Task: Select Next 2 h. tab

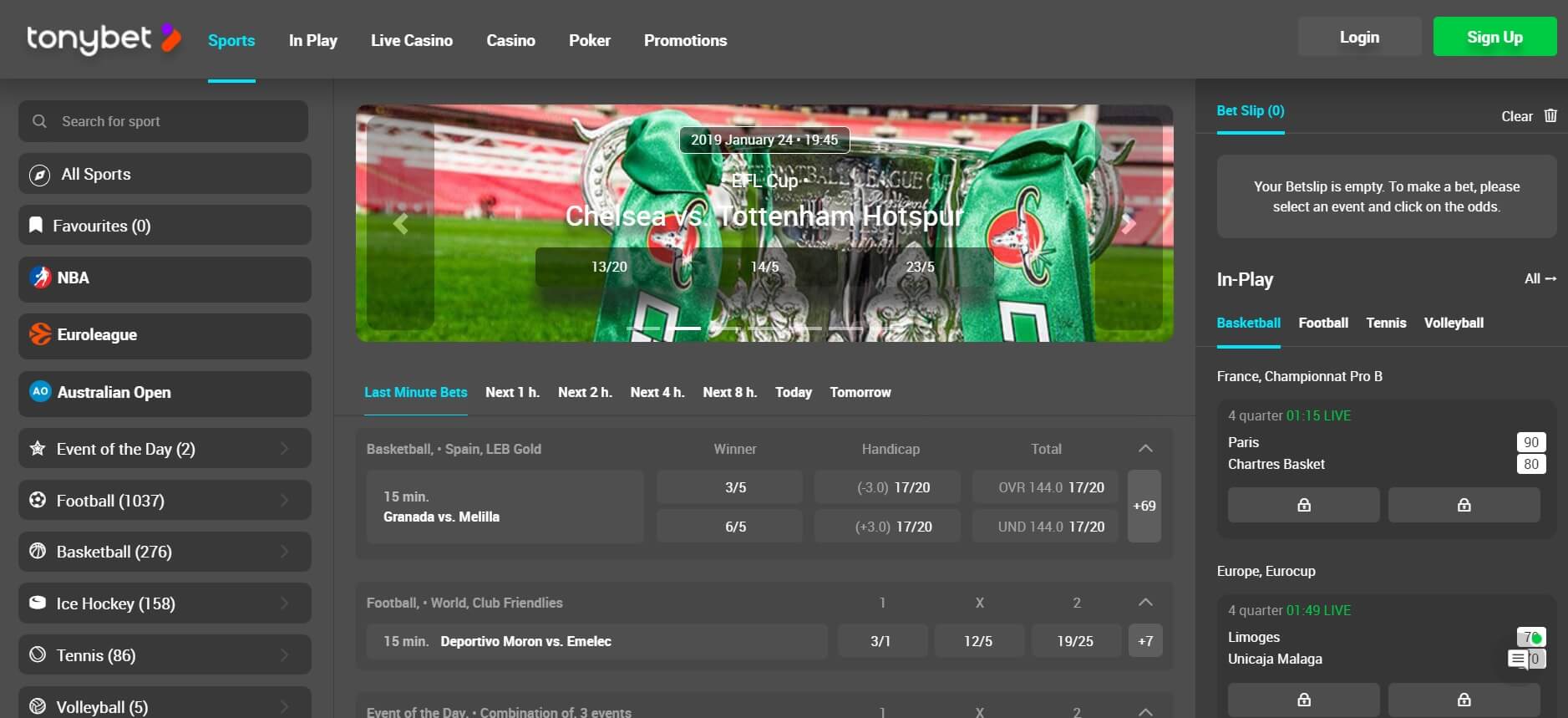Action: (x=585, y=392)
